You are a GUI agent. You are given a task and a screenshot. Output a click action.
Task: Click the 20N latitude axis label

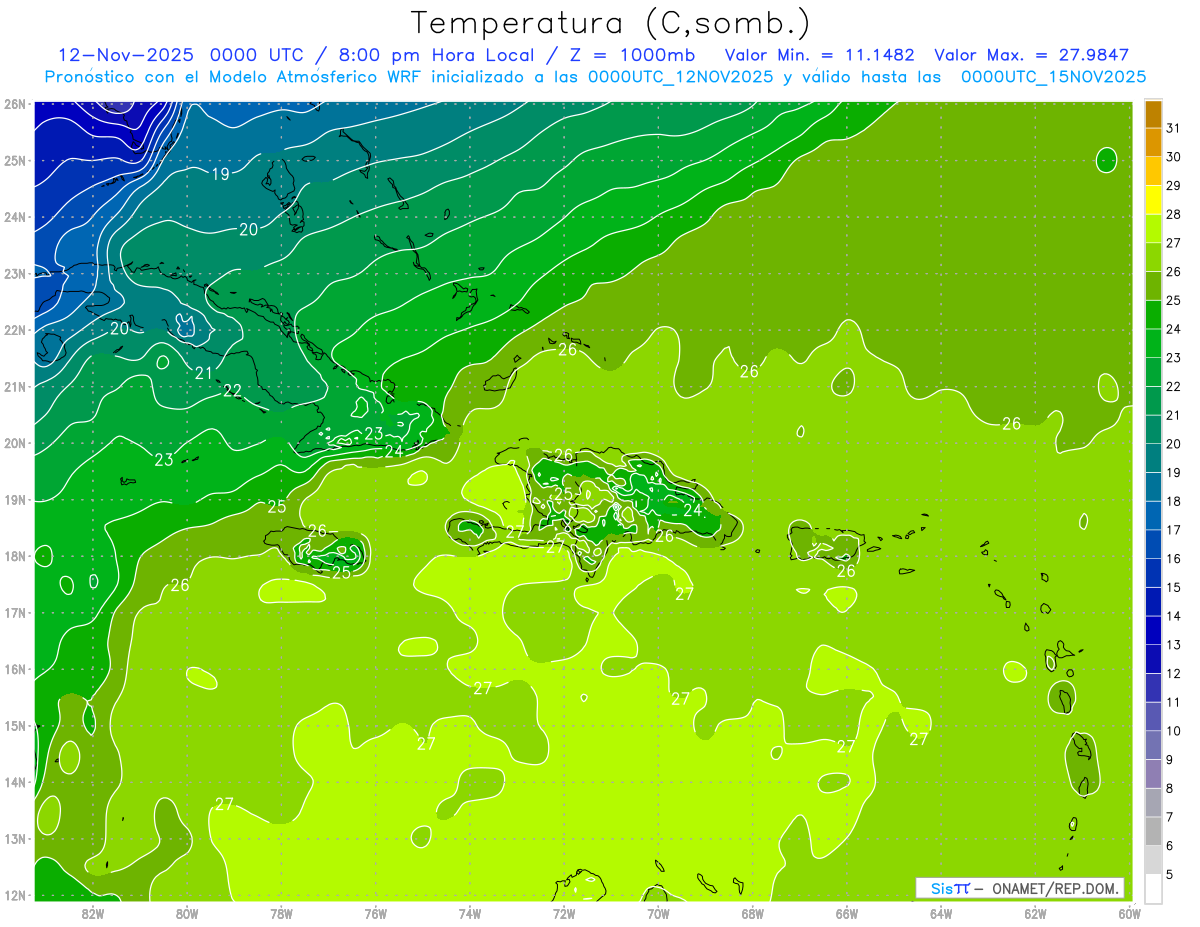tap(14, 443)
